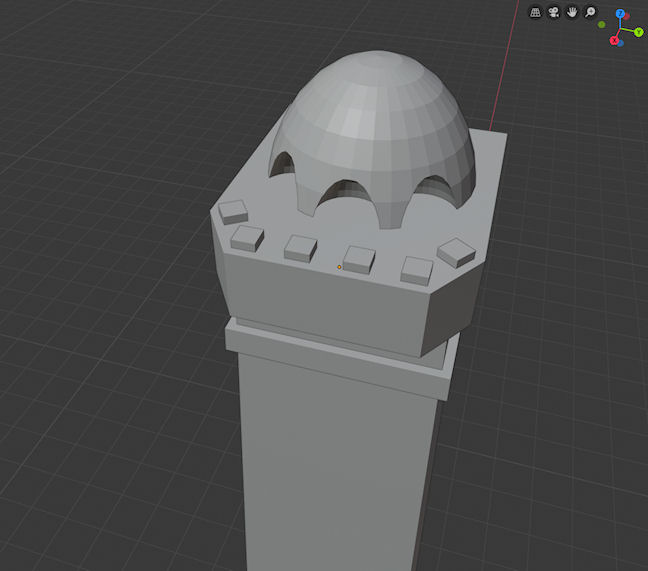Click the zoom magnifier icon
Viewport: 648px width, 571px height.
click(591, 12)
